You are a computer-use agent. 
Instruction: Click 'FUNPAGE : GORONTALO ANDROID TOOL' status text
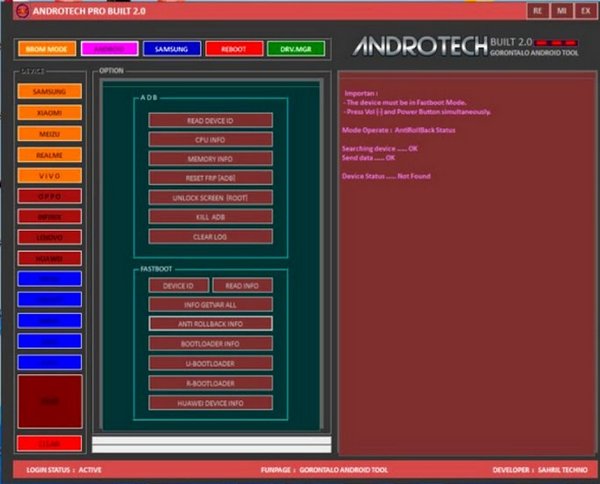pos(324,470)
